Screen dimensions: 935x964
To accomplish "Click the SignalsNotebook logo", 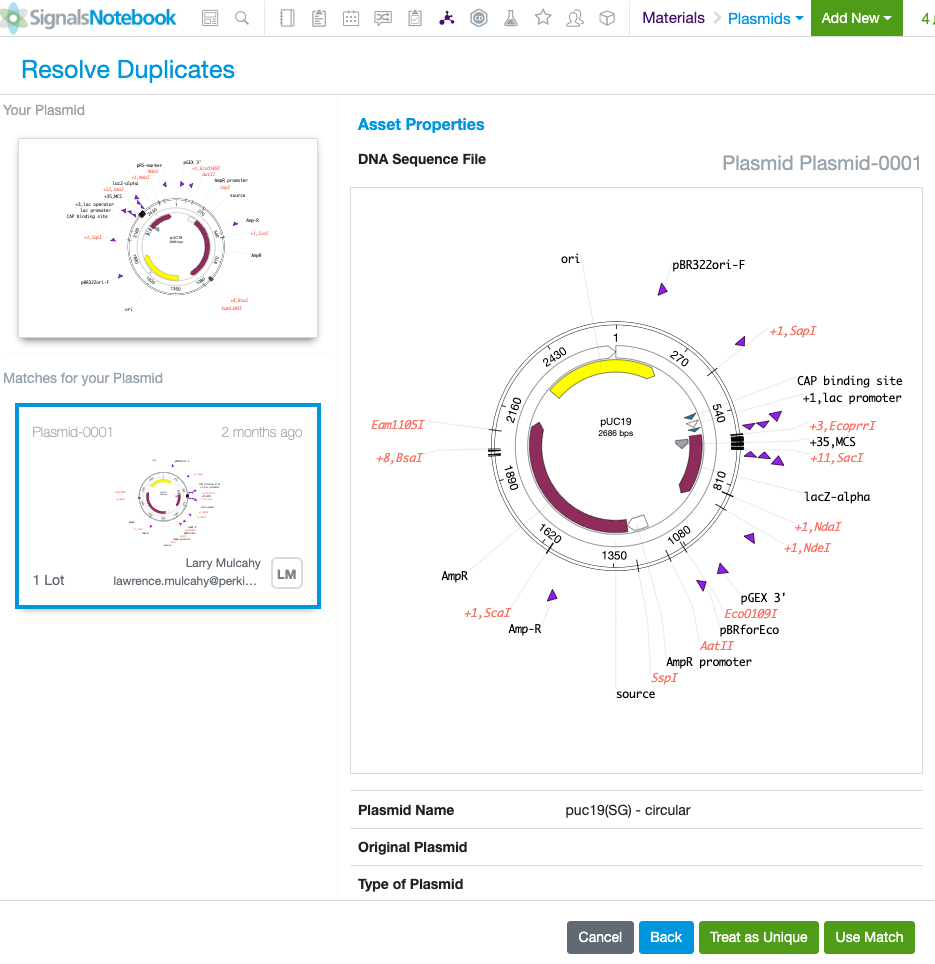I will point(90,18).
